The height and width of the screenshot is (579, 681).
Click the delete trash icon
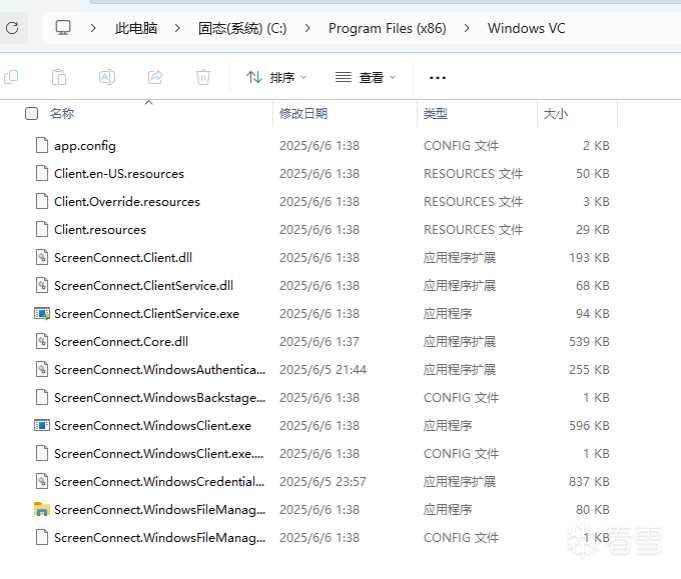[x=203, y=77]
